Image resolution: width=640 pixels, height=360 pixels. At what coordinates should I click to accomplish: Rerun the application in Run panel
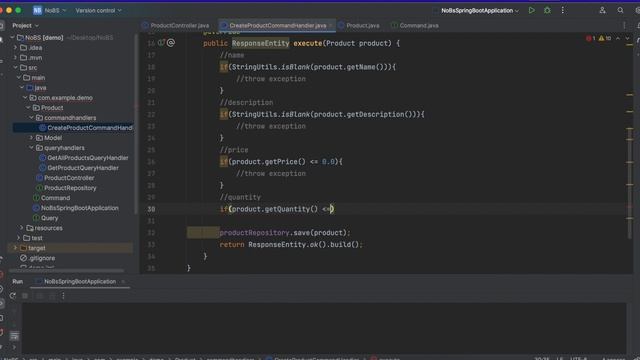tap(13, 296)
